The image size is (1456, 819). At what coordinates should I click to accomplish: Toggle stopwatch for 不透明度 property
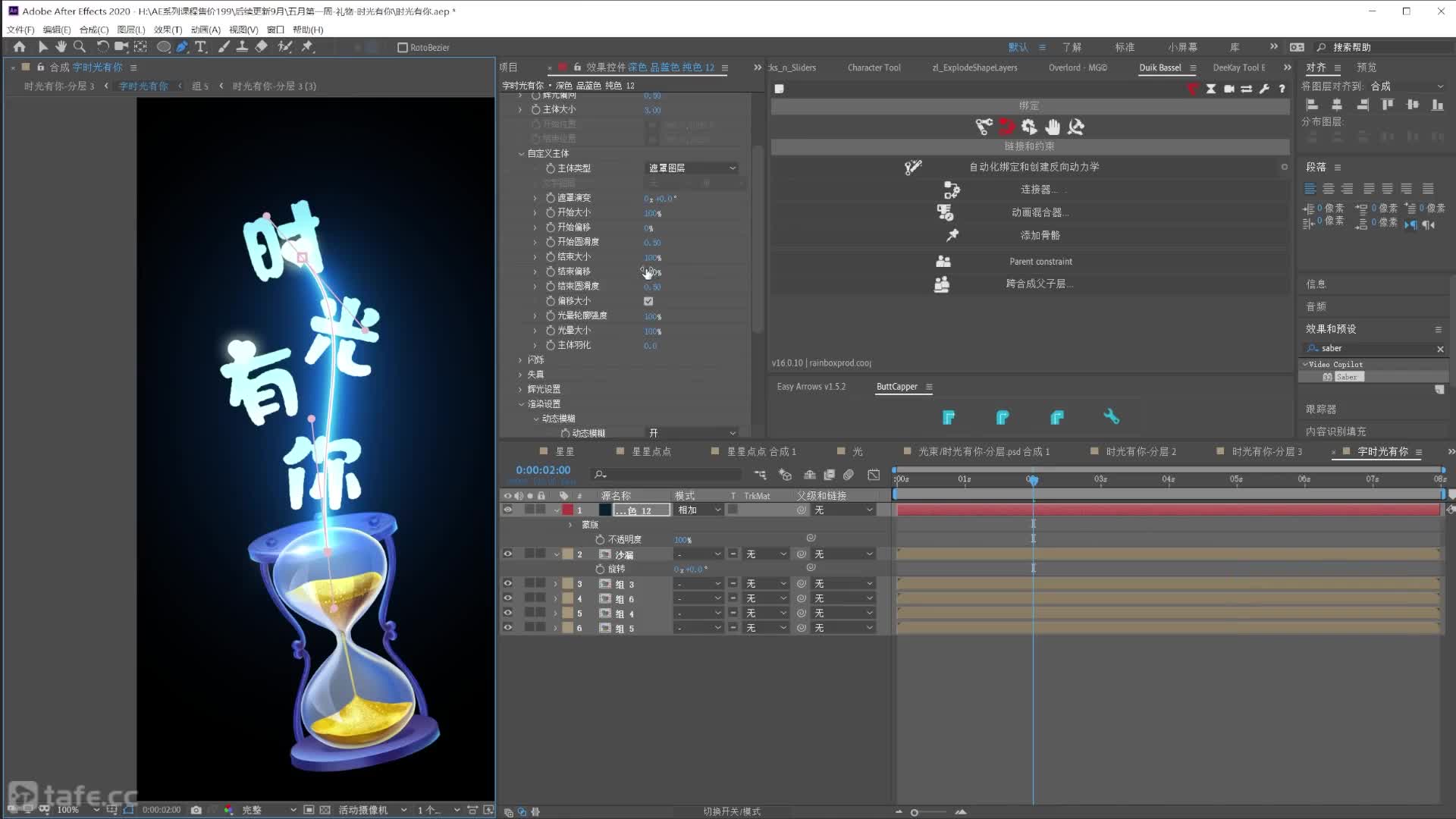600,540
